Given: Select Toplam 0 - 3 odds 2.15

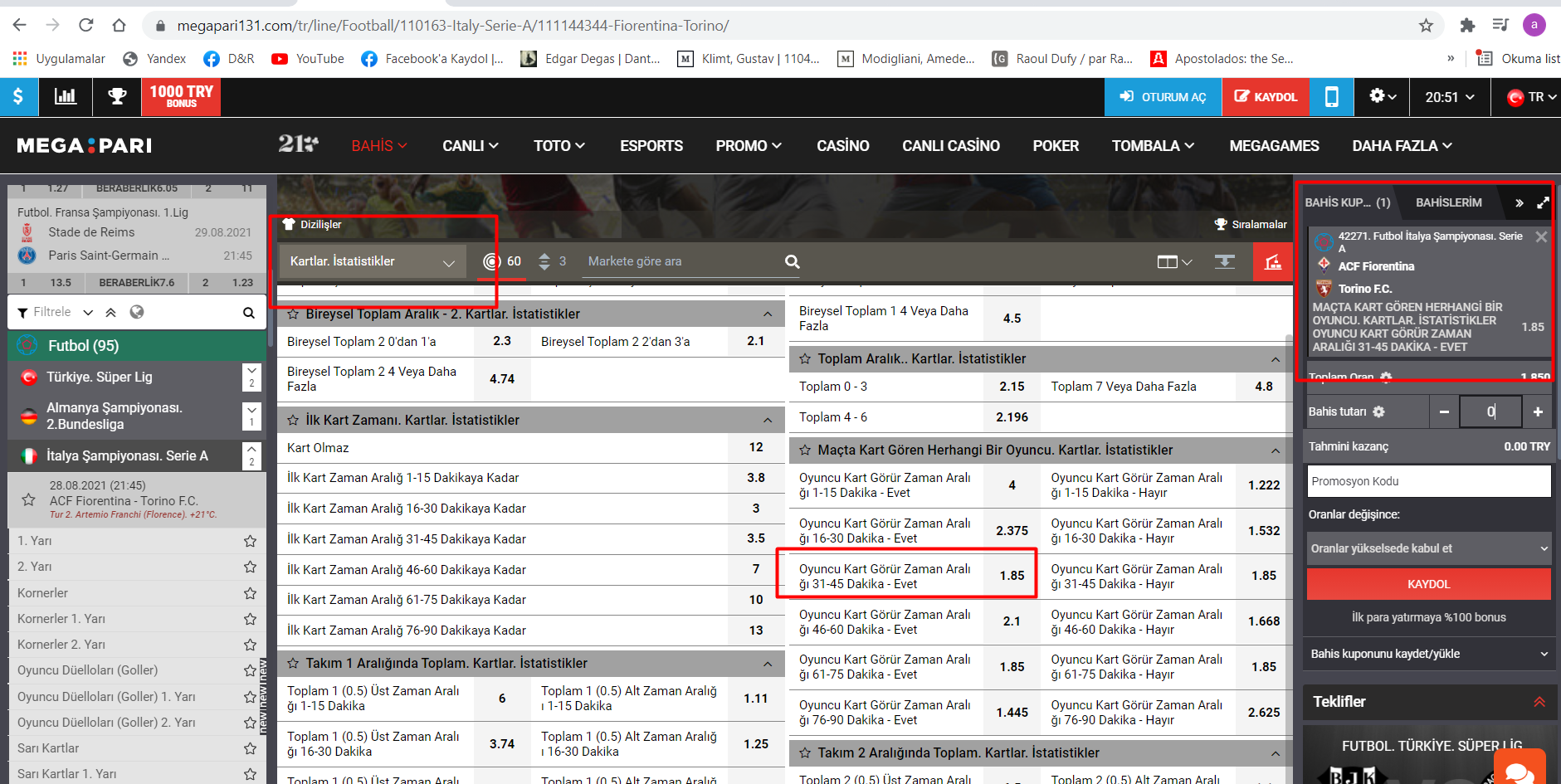Looking at the screenshot, I should tap(1012, 387).
